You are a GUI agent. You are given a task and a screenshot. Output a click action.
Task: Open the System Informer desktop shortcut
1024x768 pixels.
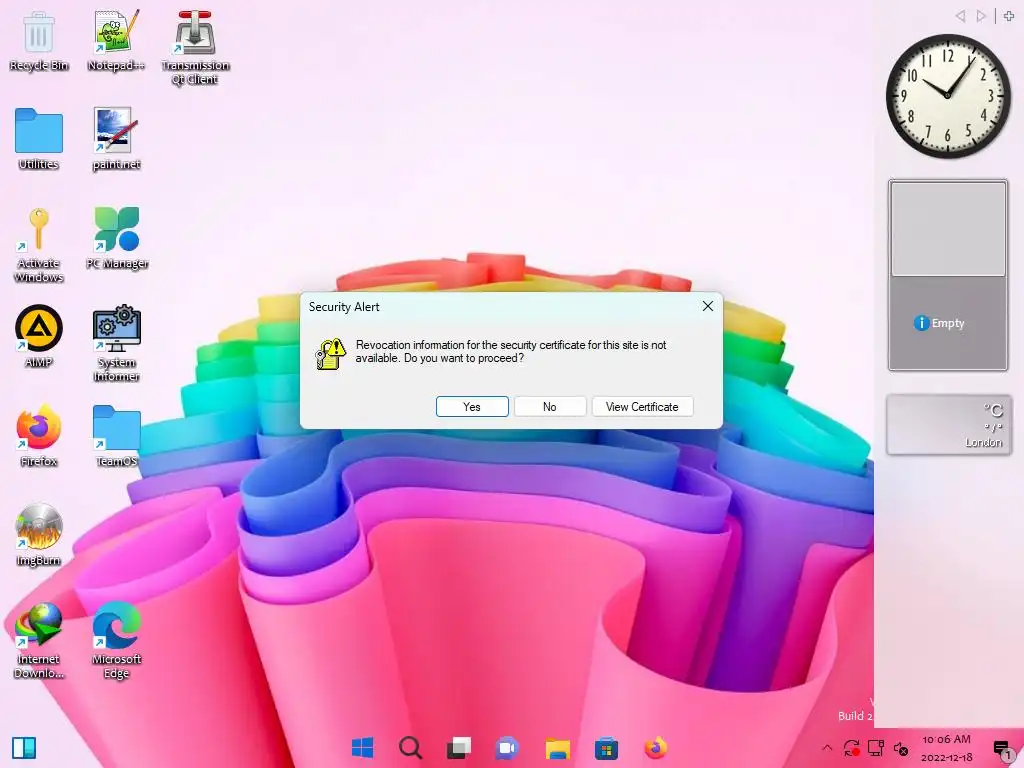pos(116,343)
